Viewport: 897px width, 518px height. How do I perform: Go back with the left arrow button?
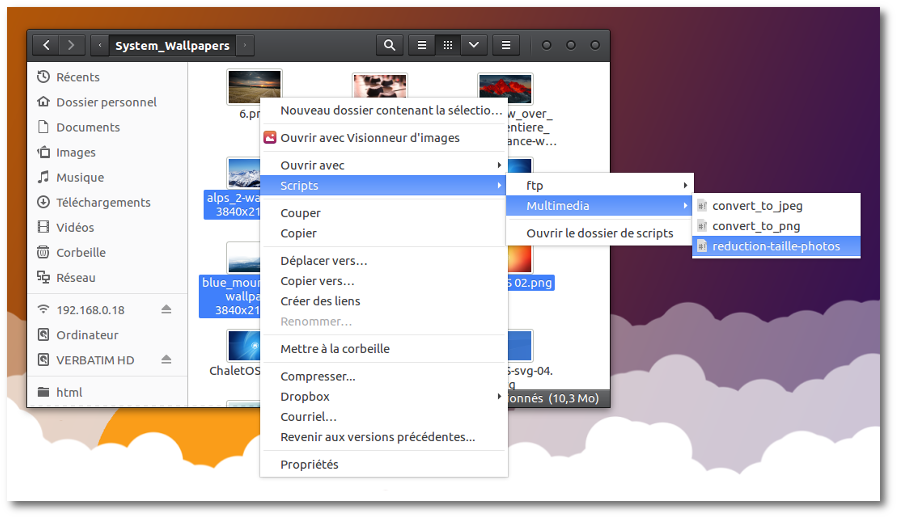click(x=47, y=45)
